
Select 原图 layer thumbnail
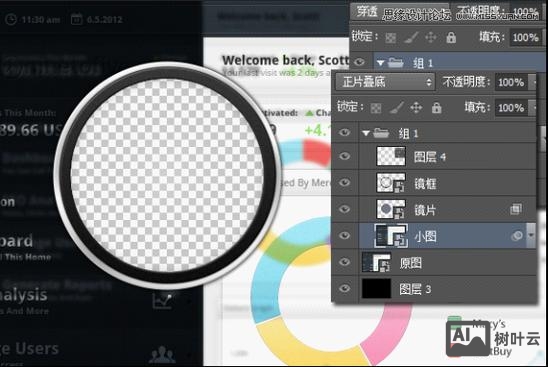point(376,262)
